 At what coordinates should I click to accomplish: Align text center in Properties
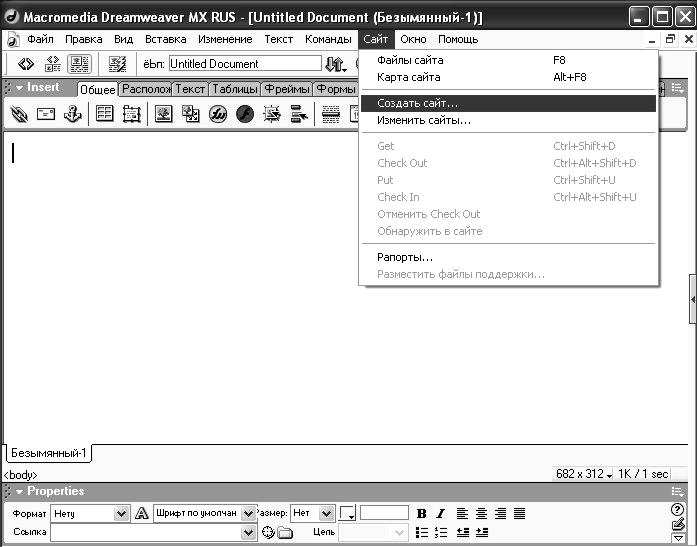[481, 514]
